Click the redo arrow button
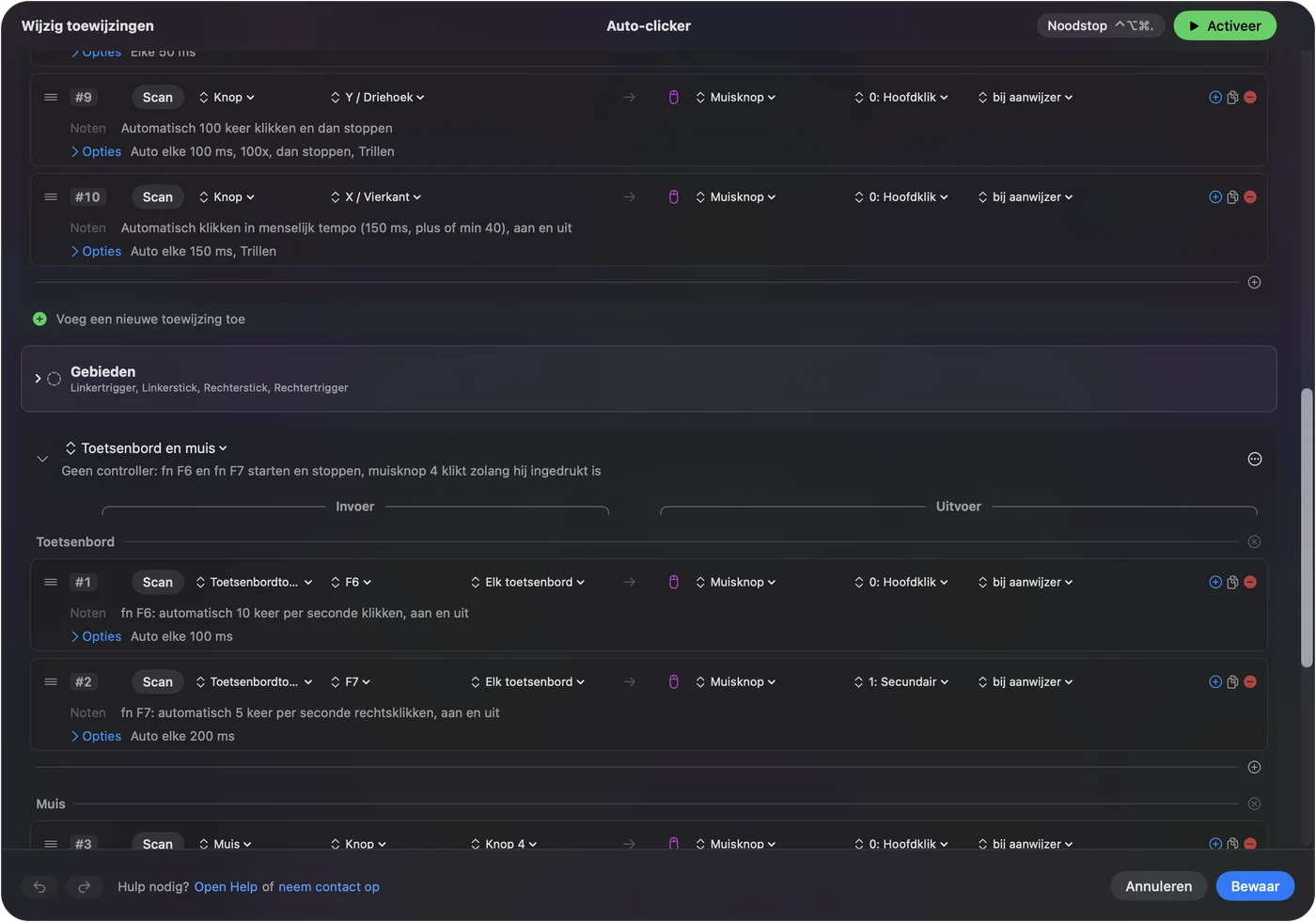This screenshot has width=1316, height=922. tap(84, 887)
